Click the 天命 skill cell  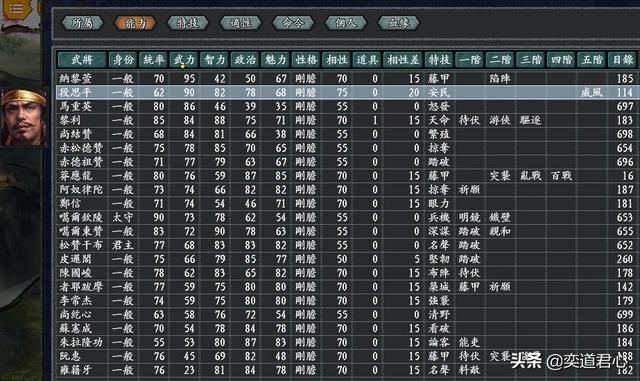click(439, 120)
